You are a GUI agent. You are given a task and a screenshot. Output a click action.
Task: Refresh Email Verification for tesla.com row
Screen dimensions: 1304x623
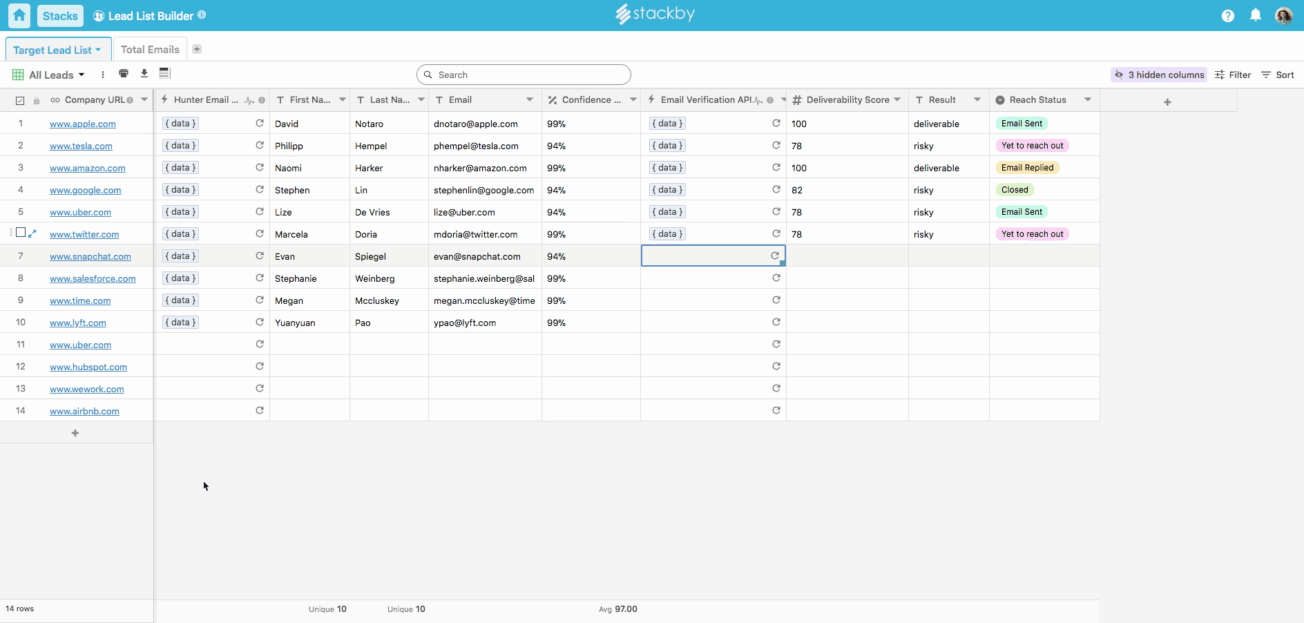tap(776, 145)
